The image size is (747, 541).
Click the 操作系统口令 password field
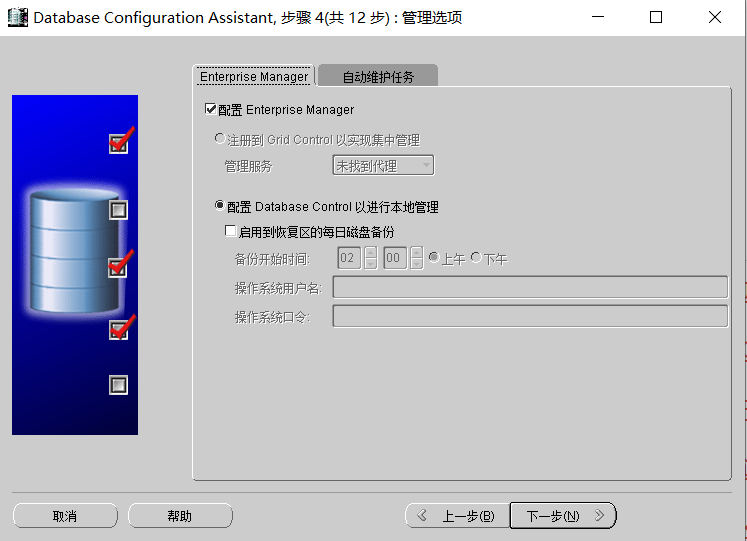(x=530, y=316)
